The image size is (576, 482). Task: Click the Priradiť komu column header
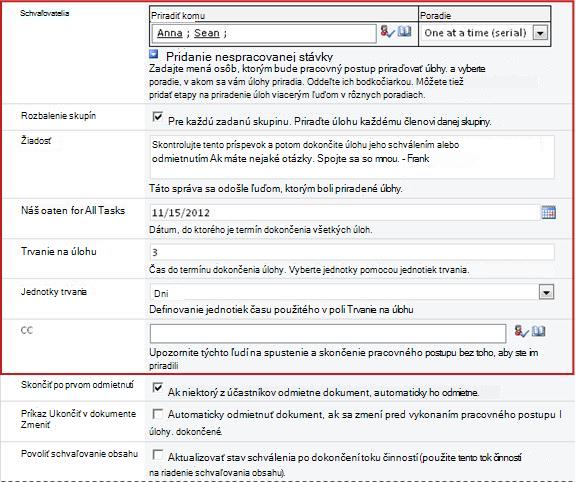pos(178,15)
